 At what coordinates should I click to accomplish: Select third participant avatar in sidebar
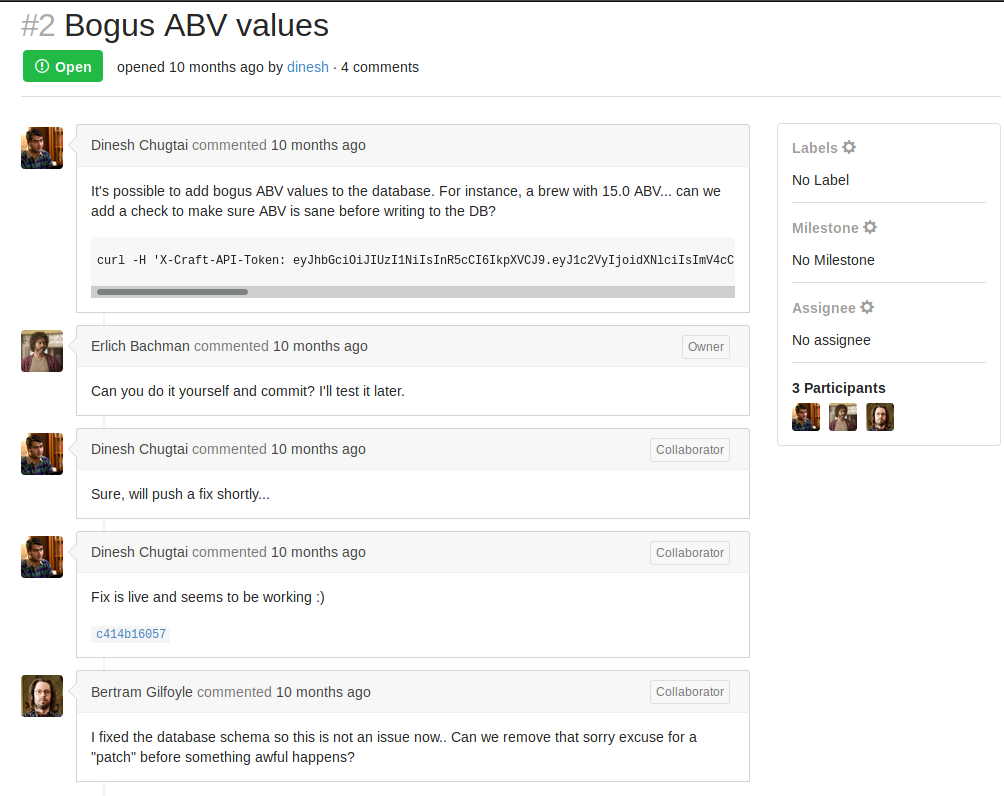tap(880, 417)
